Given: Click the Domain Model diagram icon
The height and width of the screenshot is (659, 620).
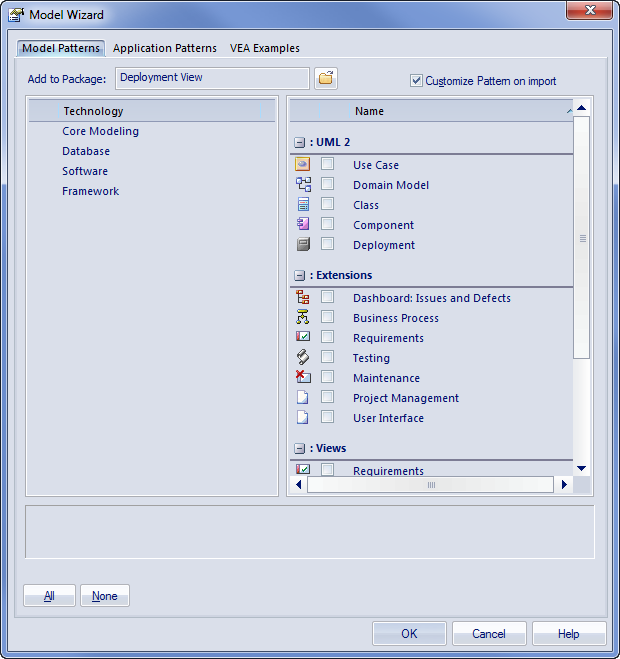Looking at the screenshot, I should pos(303,185).
